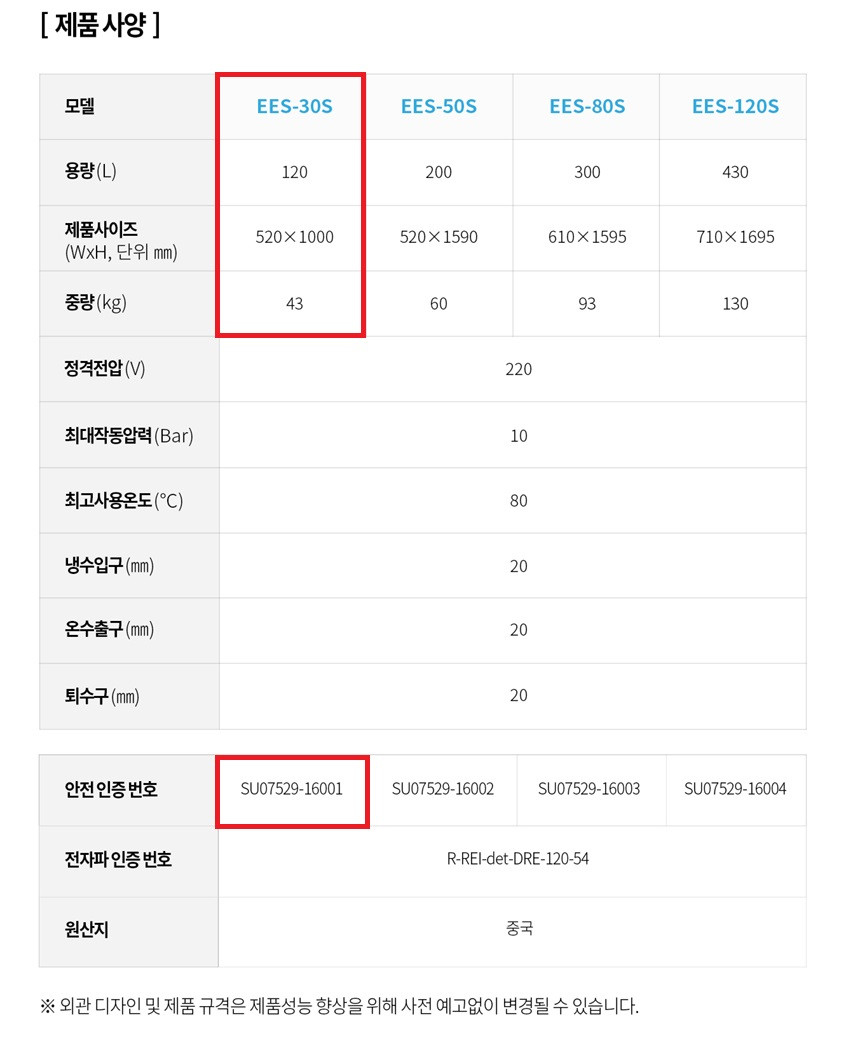The width and height of the screenshot is (860, 1043).
Task: Select the 안전 인증 번호 row label
Action: (111, 790)
